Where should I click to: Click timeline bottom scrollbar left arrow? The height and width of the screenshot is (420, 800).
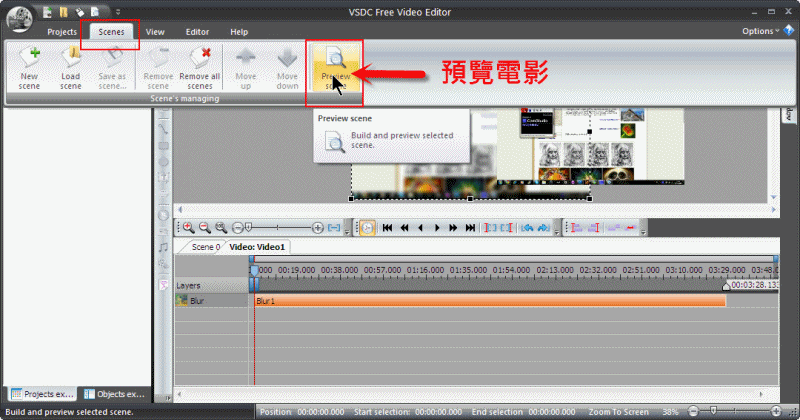(x=179, y=394)
